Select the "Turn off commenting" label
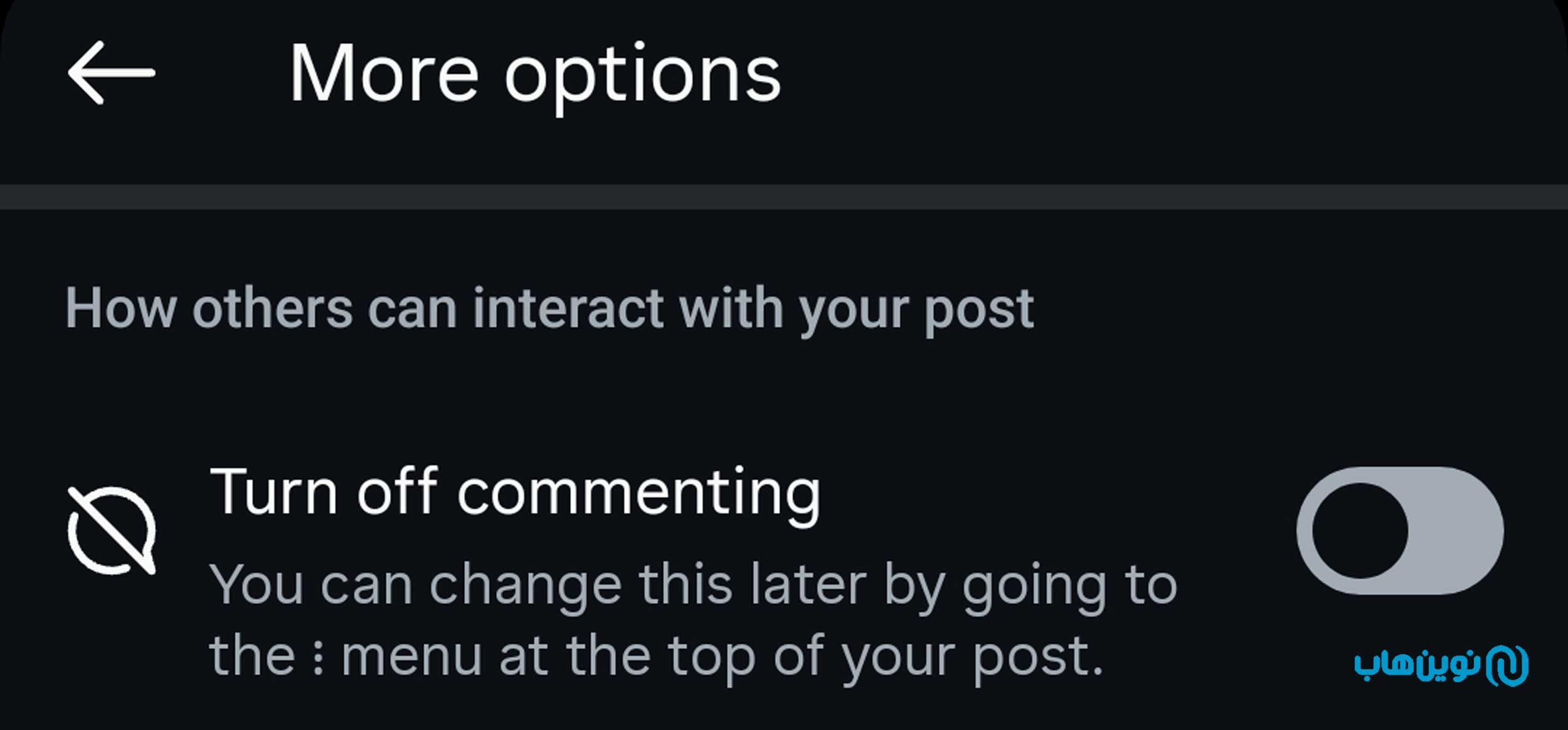 514,493
